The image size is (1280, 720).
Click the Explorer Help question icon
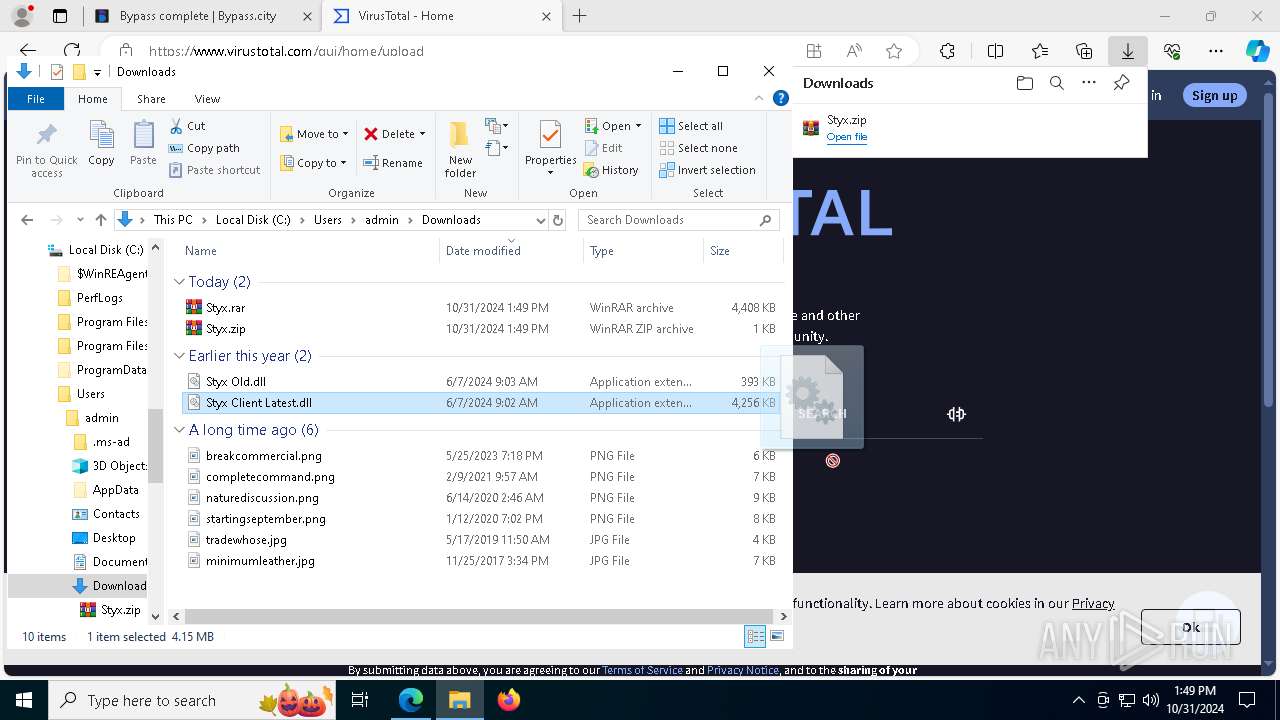click(x=781, y=98)
